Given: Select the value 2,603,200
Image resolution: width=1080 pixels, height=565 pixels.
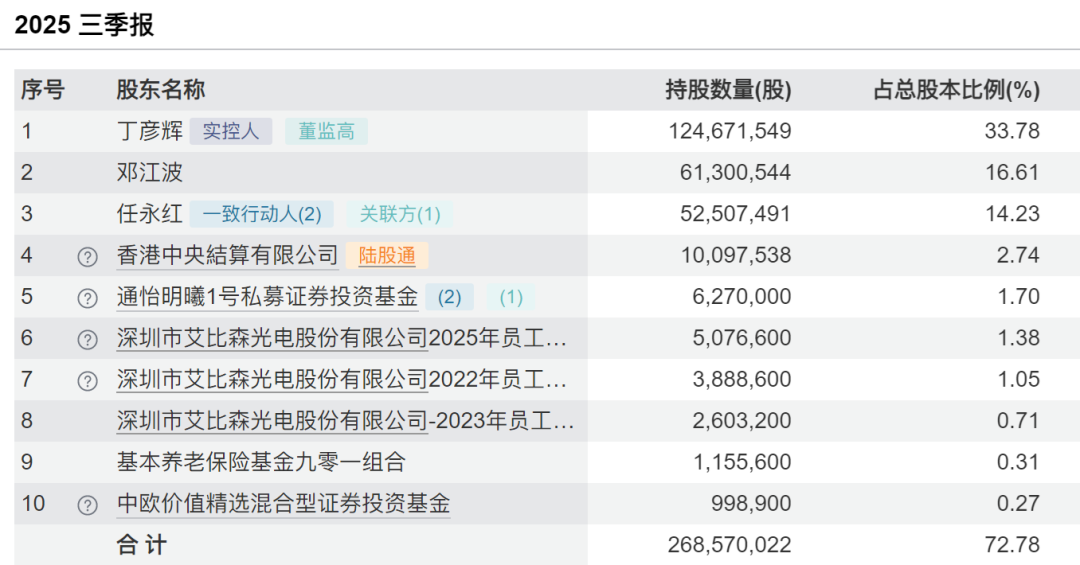Looking at the screenshot, I should pyautogui.click(x=742, y=421).
